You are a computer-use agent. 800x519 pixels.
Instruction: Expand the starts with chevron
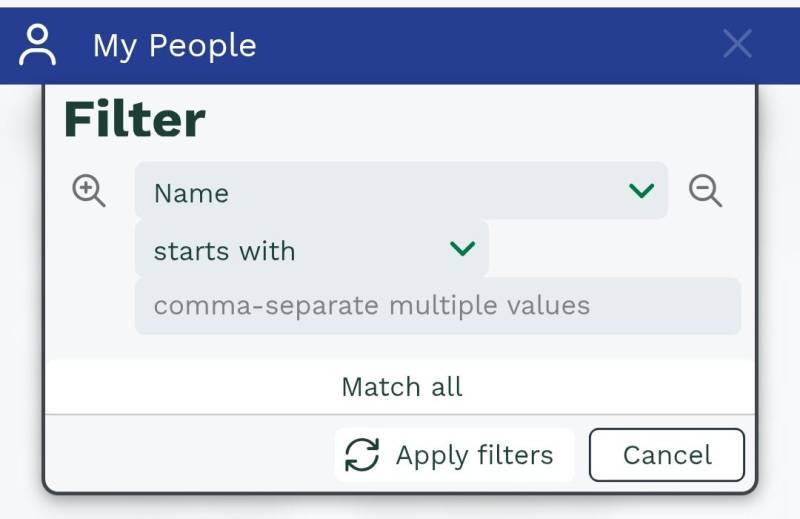pos(462,248)
